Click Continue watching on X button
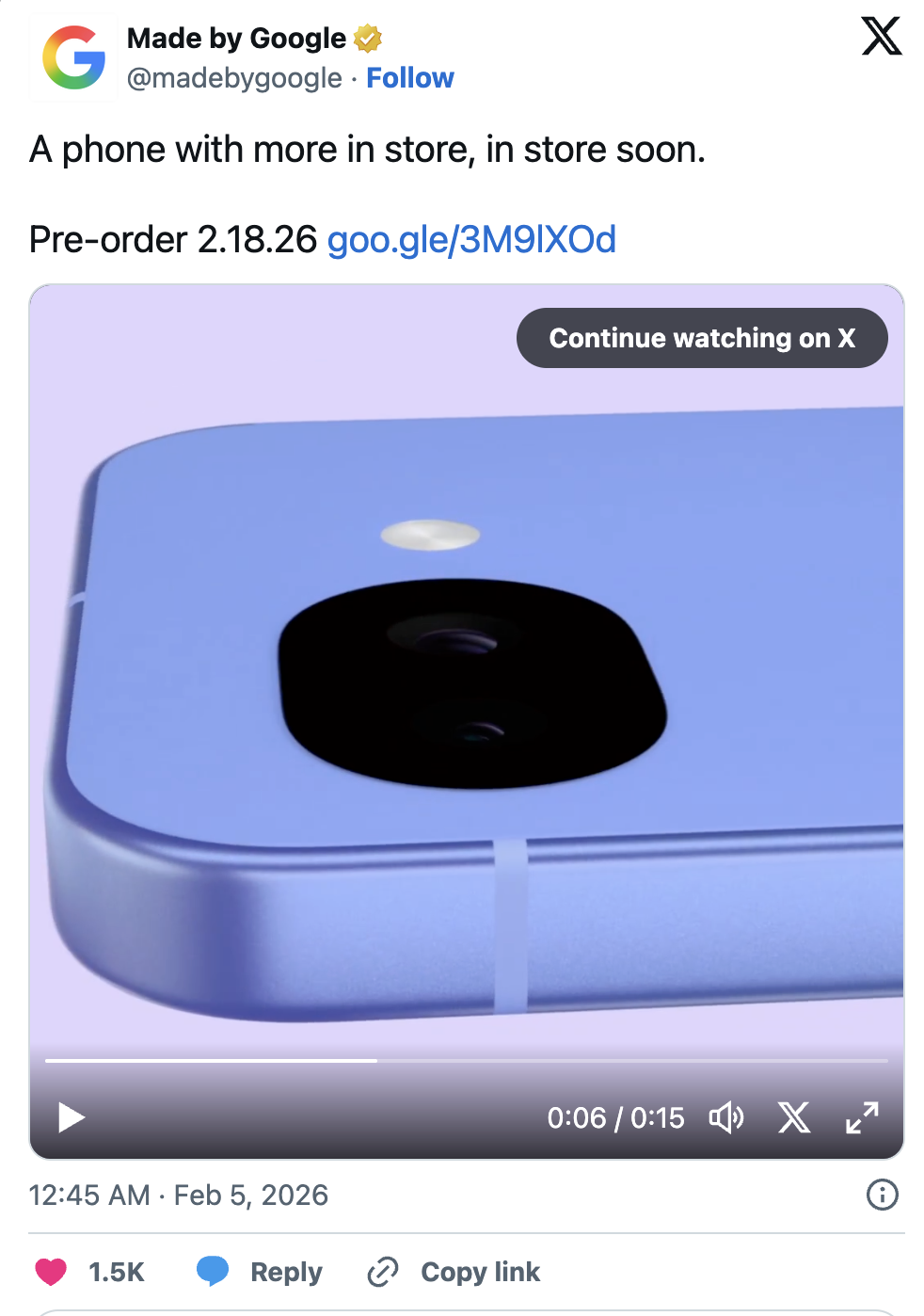The height and width of the screenshot is (1316, 924). point(702,338)
